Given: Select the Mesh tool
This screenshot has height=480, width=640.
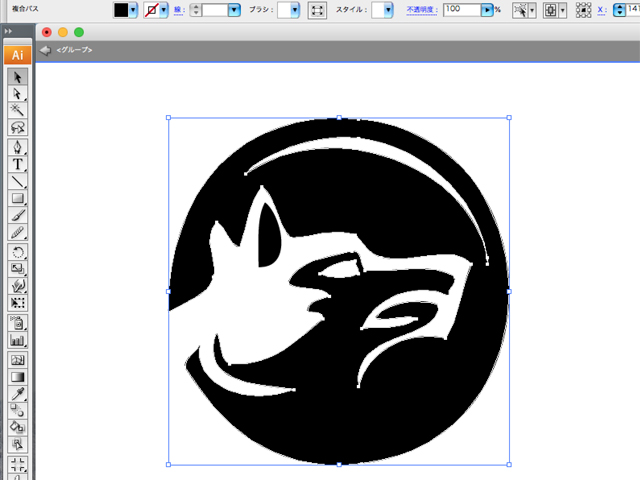Looking at the screenshot, I should (17, 360).
